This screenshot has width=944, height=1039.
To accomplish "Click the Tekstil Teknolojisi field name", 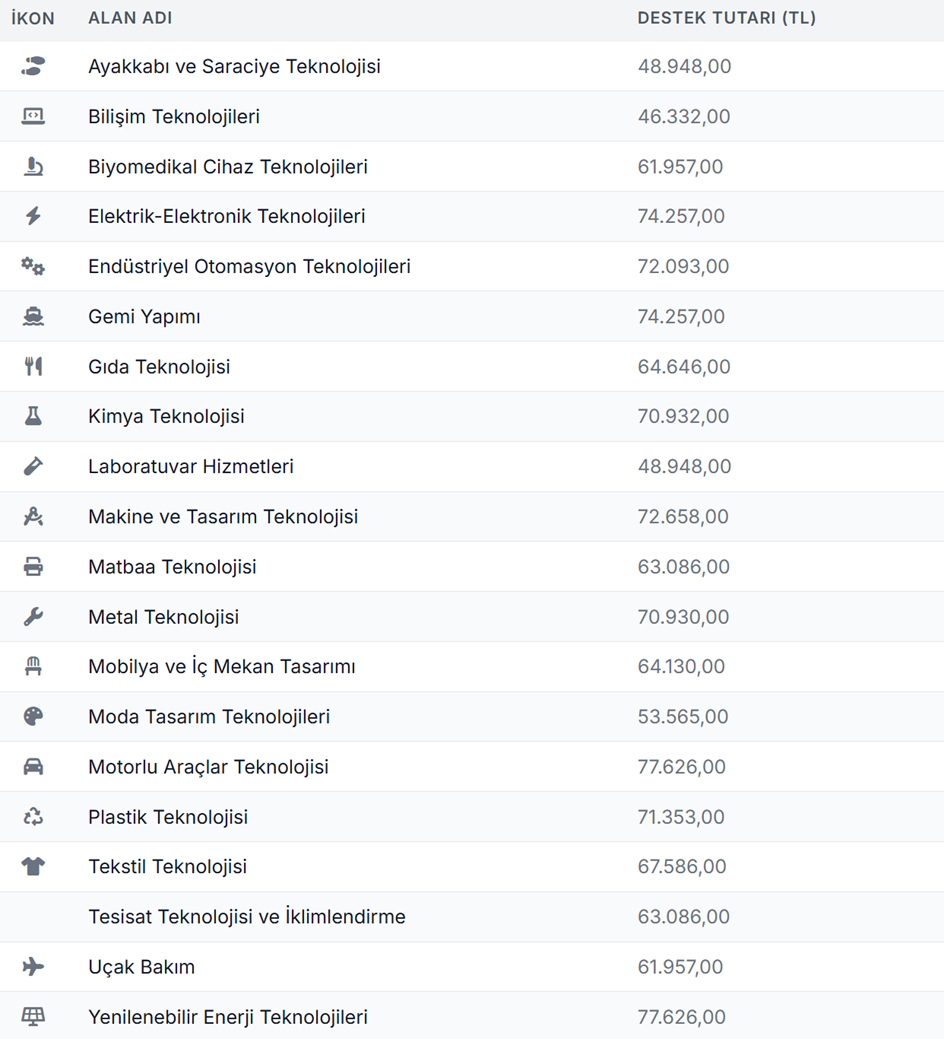I will [x=167, y=867].
